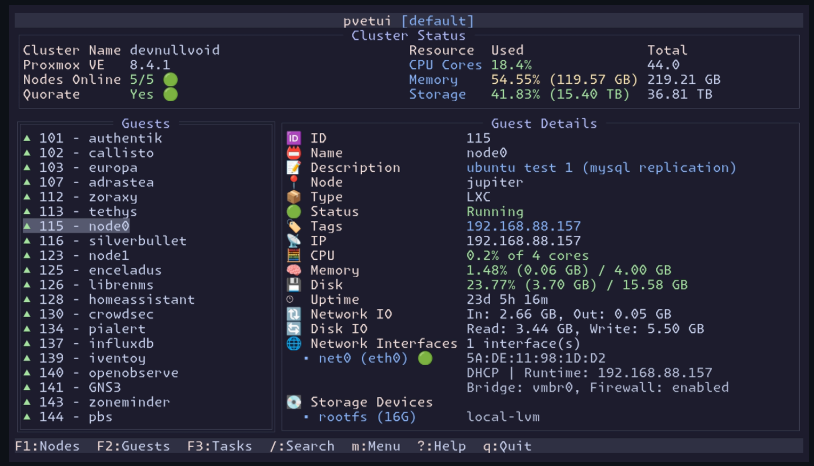Click the CPU abacus icon
814x466 pixels.
click(294, 255)
